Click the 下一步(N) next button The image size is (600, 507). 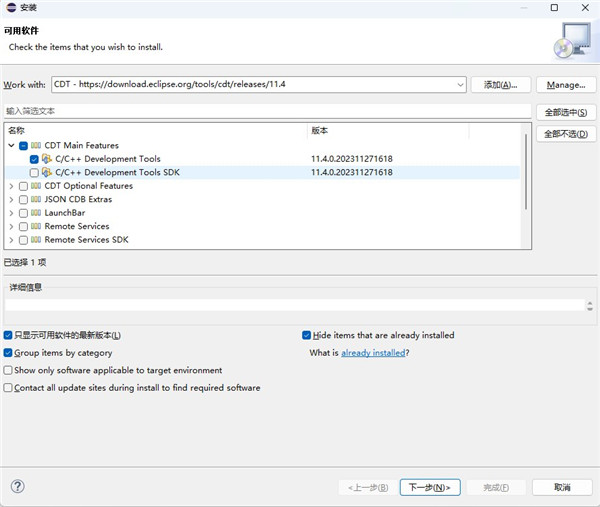(x=430, y=487)
